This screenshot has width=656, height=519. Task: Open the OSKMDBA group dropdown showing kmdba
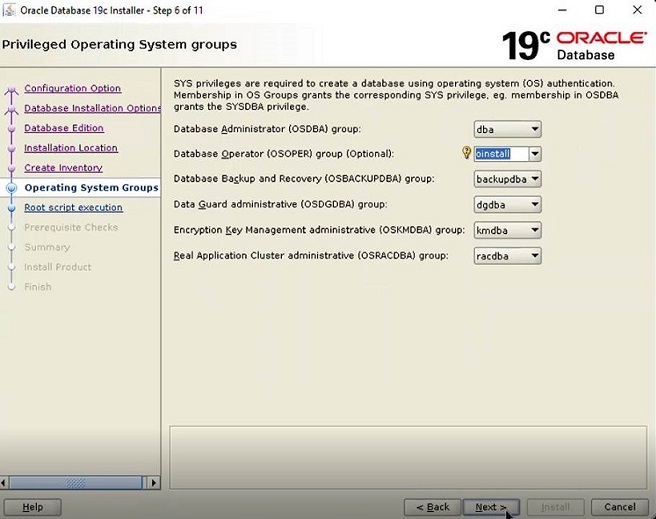pyautogui.click(x=507, y=230)
